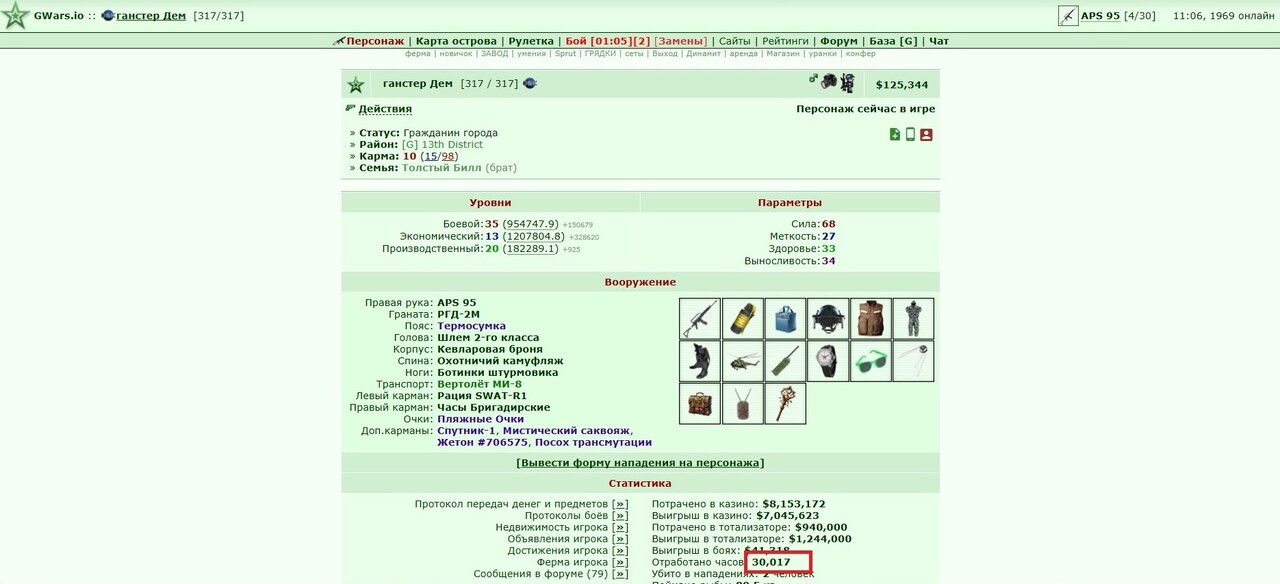Open the Рулетка menu item

pos(531,41)
